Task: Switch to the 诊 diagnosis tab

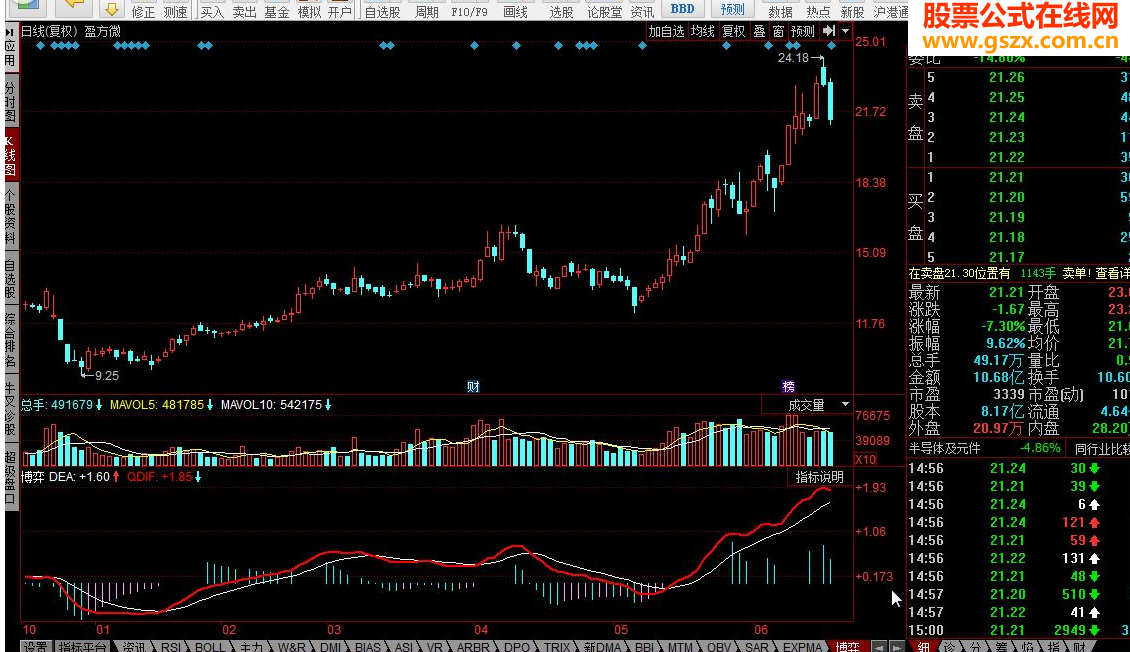Action: point(950,646)
